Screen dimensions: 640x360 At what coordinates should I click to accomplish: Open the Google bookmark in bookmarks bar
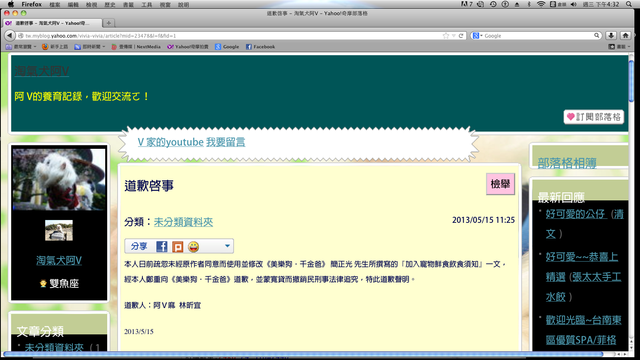pyautogui.click(x=227, y=47)
